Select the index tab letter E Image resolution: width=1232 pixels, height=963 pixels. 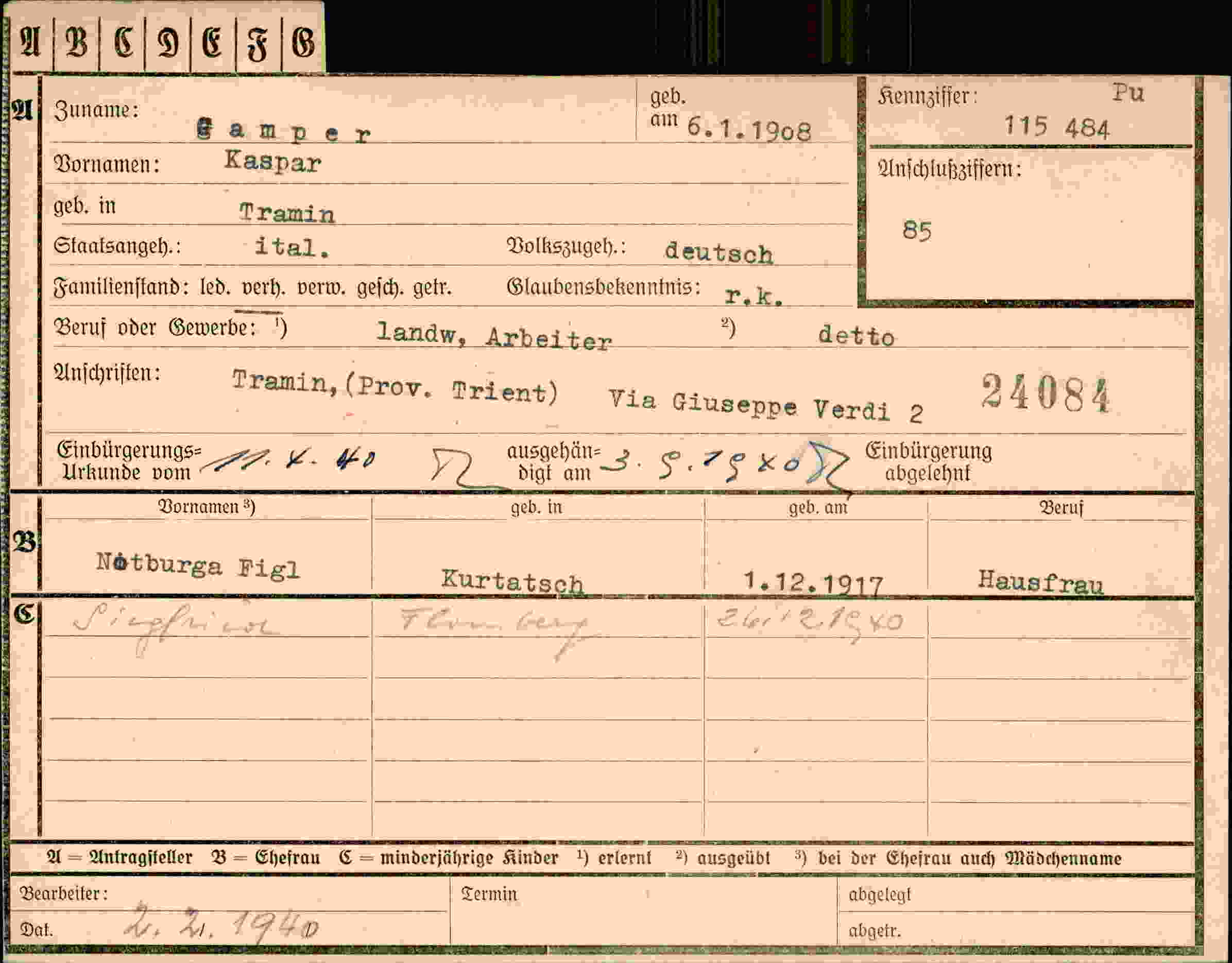tap(212, 43)
